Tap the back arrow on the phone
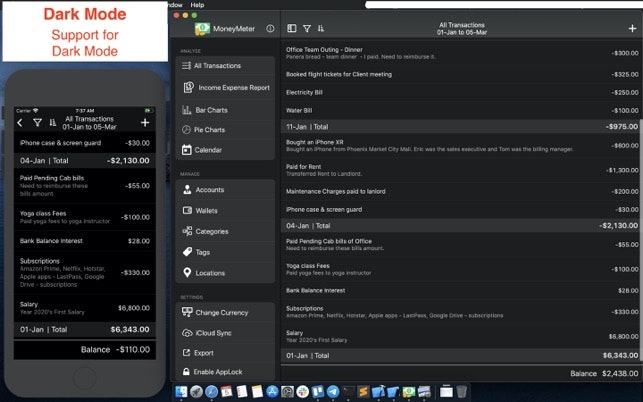Image resolution: width=643 pixels, height=402 pixels. click(20, 122)
